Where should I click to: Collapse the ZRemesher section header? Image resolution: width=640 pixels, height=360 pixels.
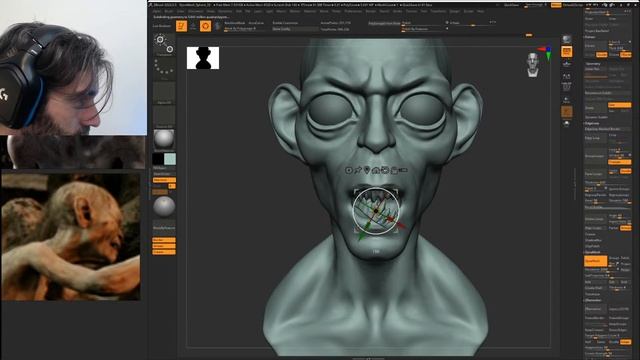(593, 300)
